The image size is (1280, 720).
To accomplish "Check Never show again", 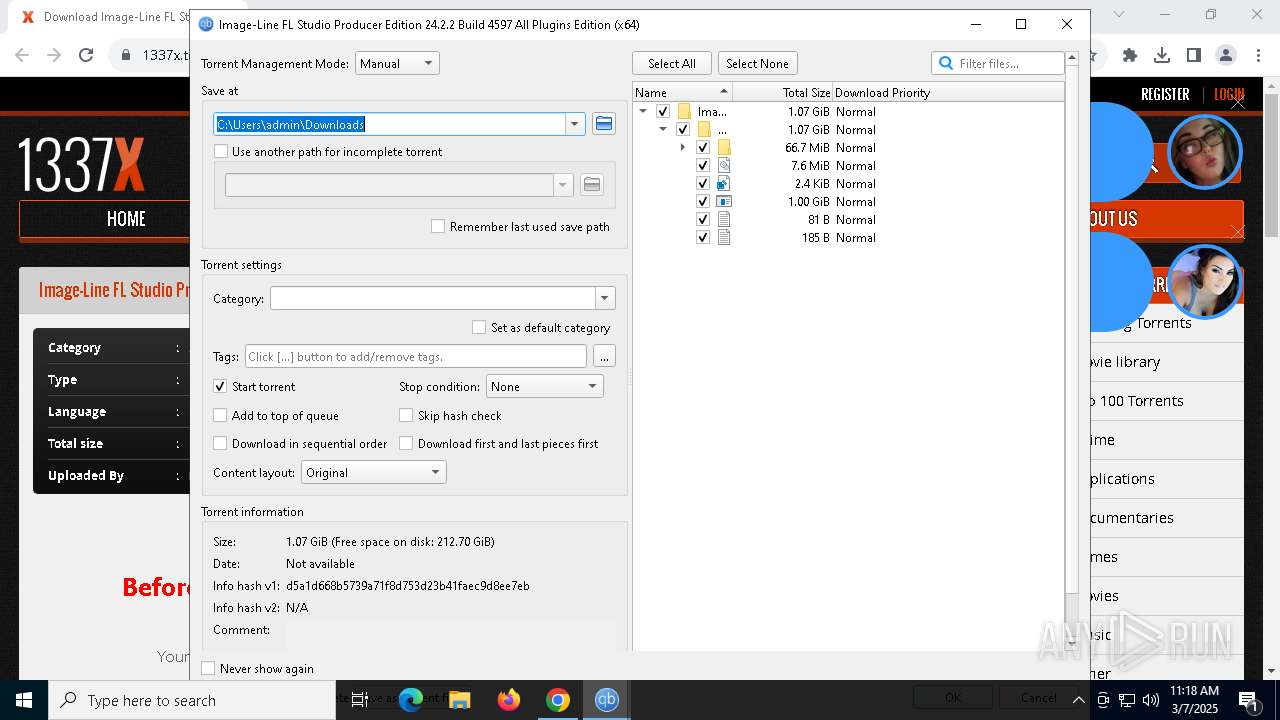I will pos(208,669).
